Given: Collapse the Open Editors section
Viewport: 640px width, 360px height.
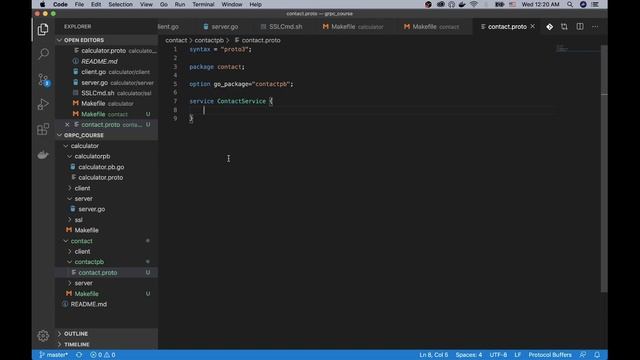Looking at the screenshot, I should pos(60,40).
